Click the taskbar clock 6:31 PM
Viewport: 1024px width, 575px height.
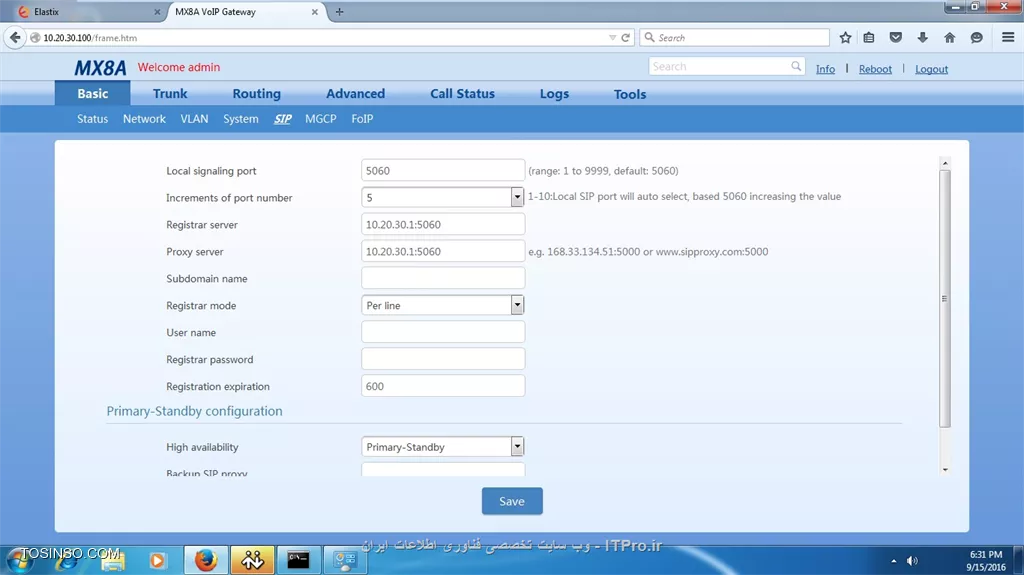point(985,554)
